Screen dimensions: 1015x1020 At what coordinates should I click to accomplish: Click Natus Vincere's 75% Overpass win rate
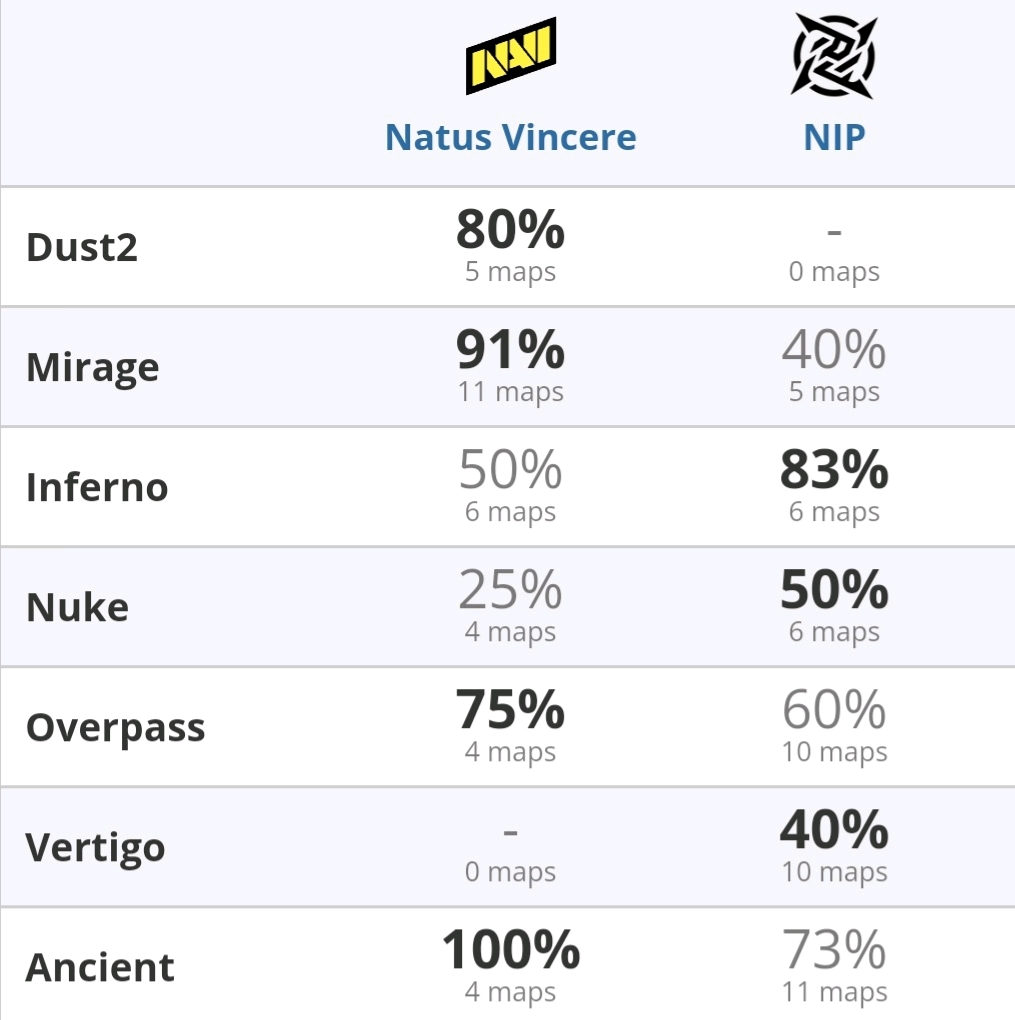pos(511,709)
